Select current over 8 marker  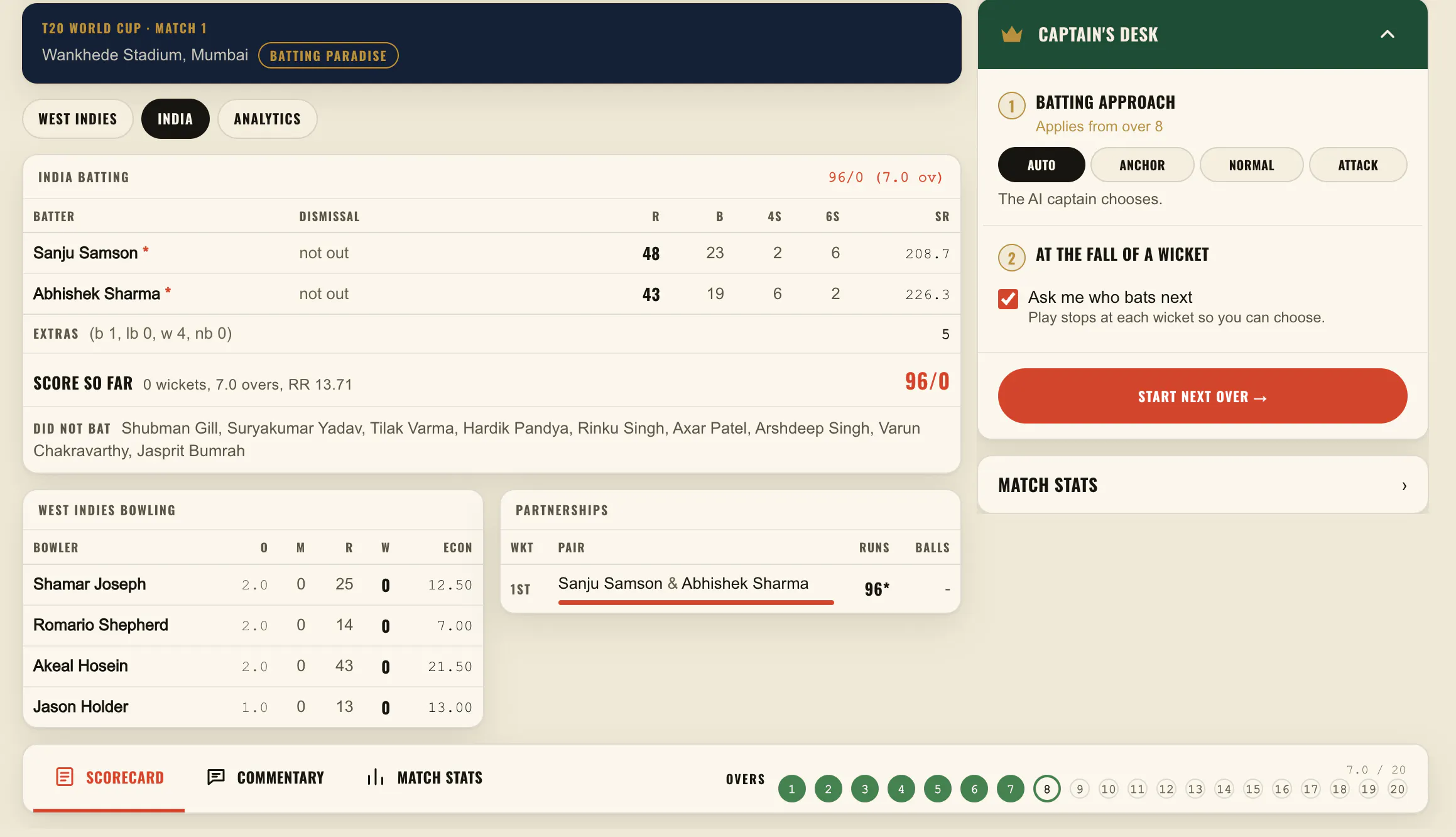[x=1046, y=789]
